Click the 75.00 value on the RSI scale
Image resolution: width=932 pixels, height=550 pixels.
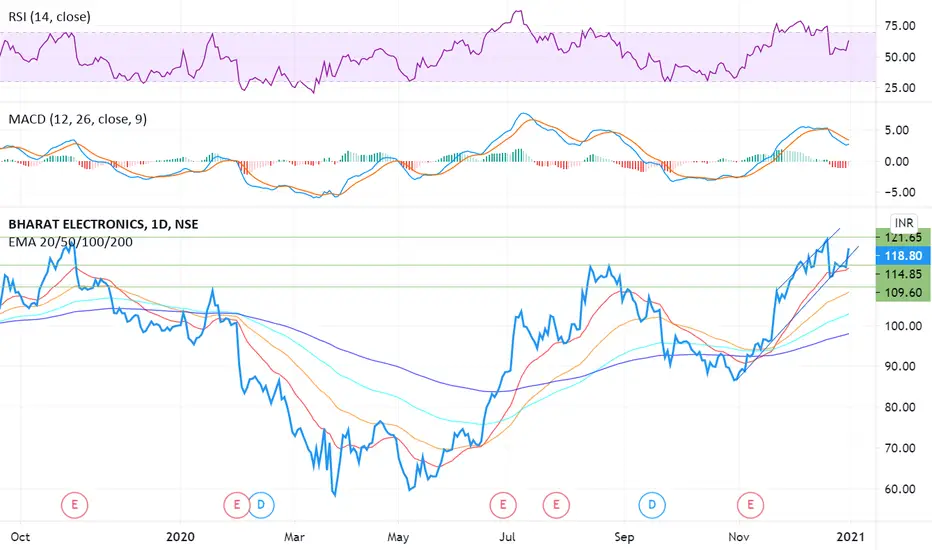point(900,26)
